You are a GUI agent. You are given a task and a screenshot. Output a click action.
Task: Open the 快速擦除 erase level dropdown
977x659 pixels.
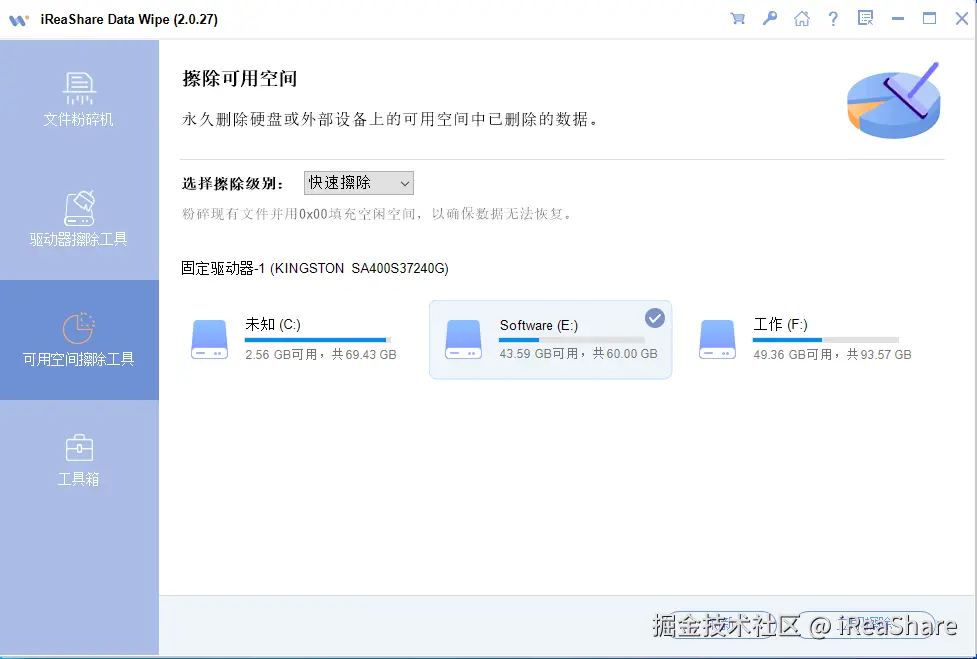358,183
